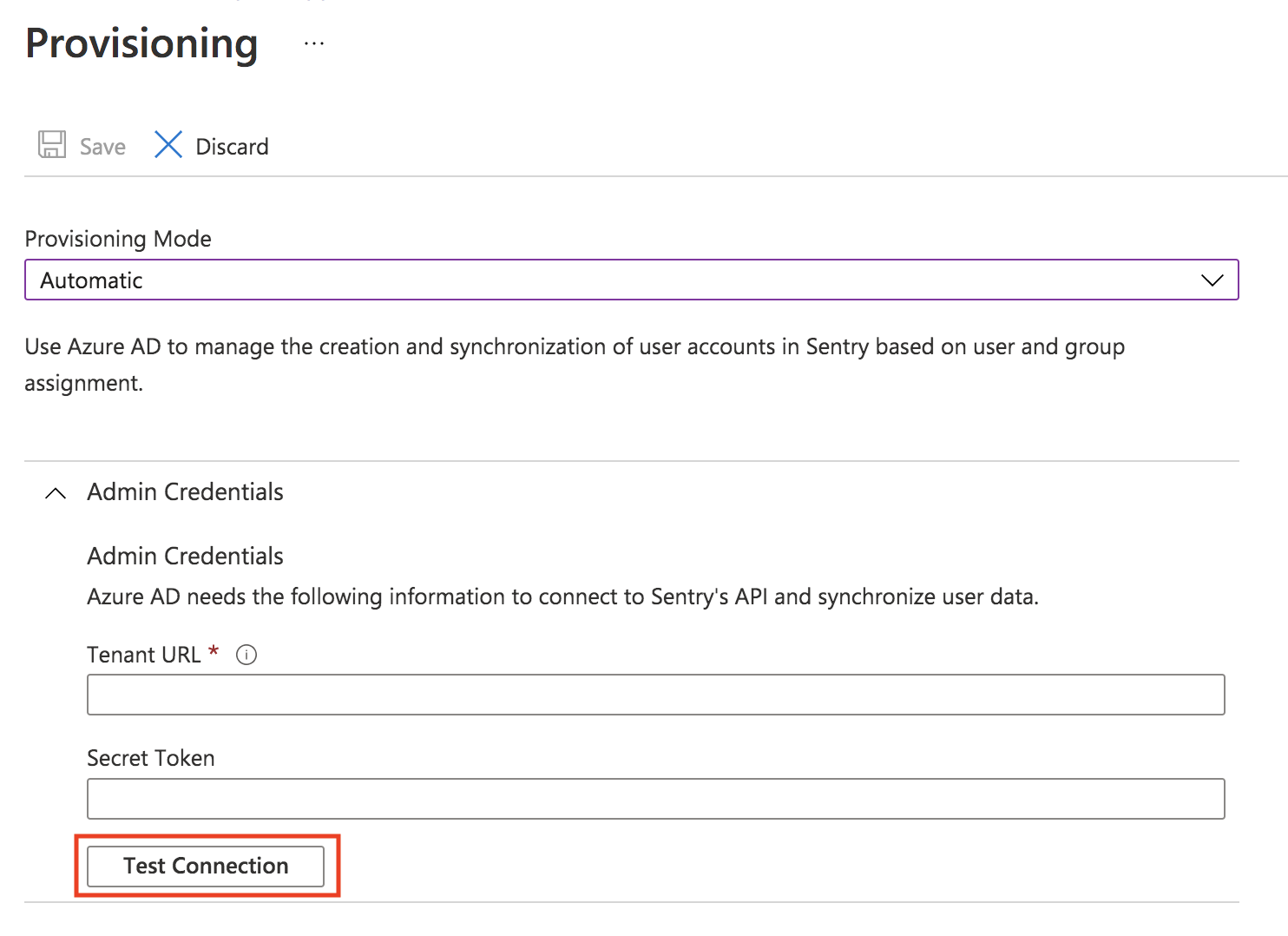
Task: Click the dropdown chevron showing Automatic
Action: [1212, 280]
